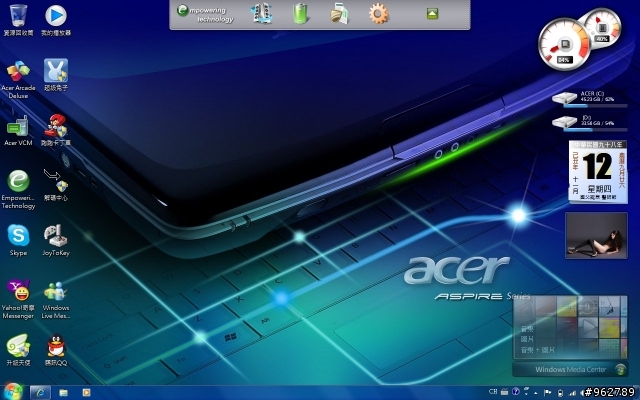Click the ACER (C:) usage bar

pos(596,106)
